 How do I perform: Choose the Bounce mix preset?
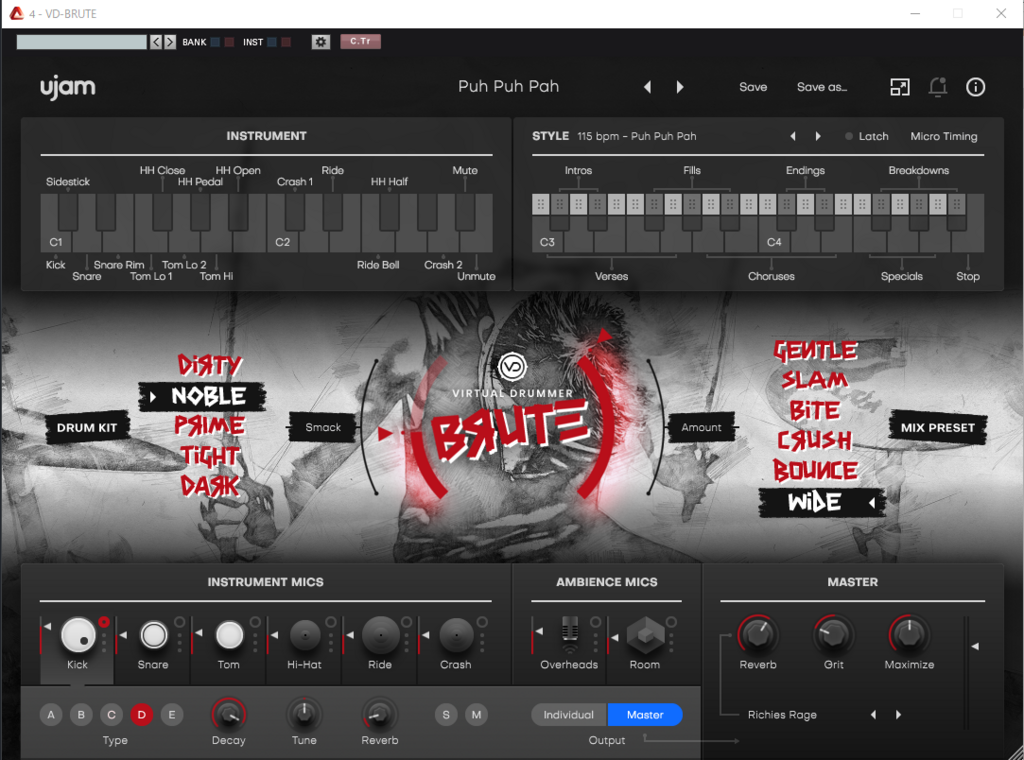[x=816, y=471]
